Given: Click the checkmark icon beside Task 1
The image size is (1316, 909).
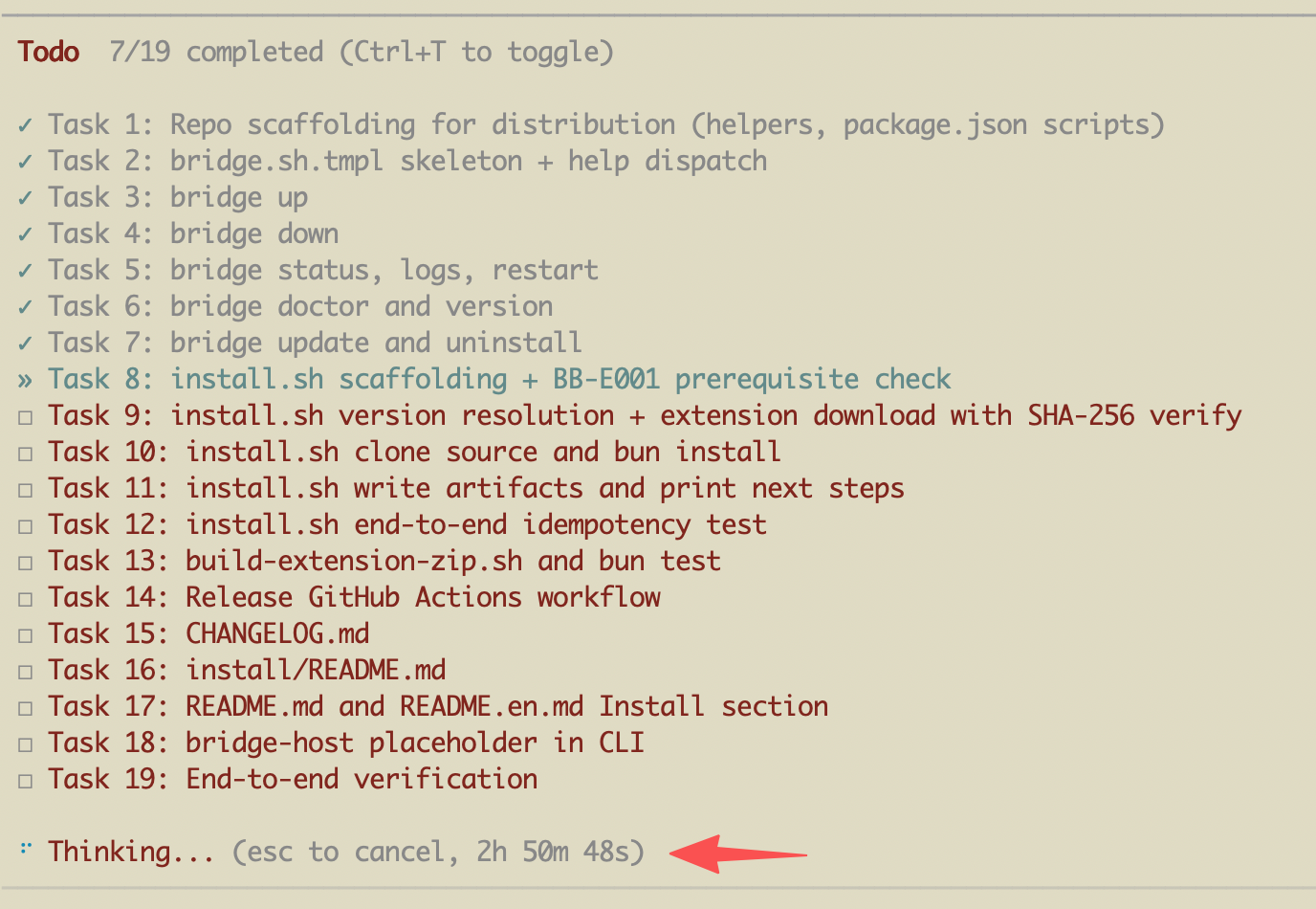Looking at the screenshot, I should point(26,125).
